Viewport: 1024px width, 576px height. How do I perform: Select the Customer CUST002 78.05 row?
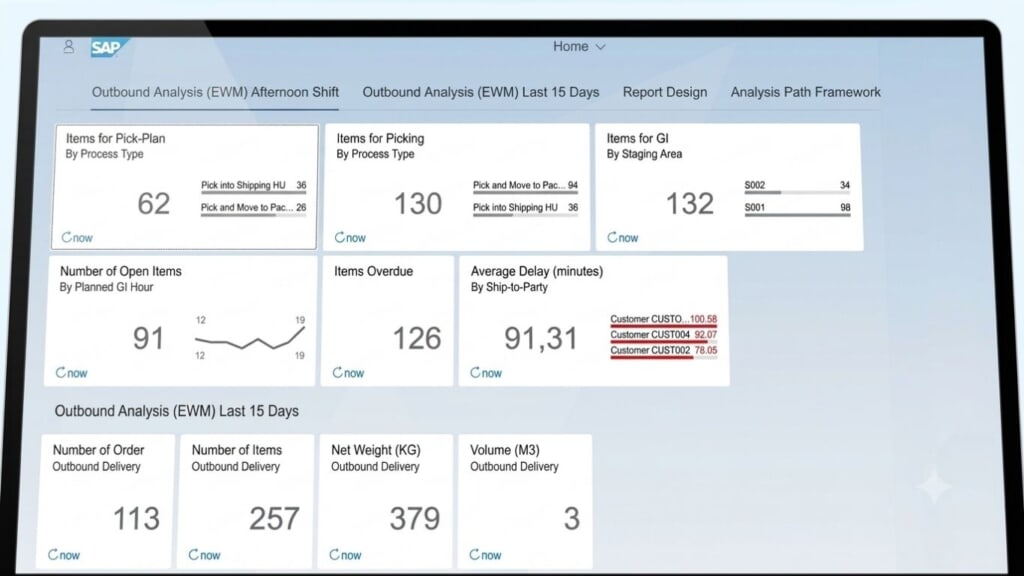664,351
